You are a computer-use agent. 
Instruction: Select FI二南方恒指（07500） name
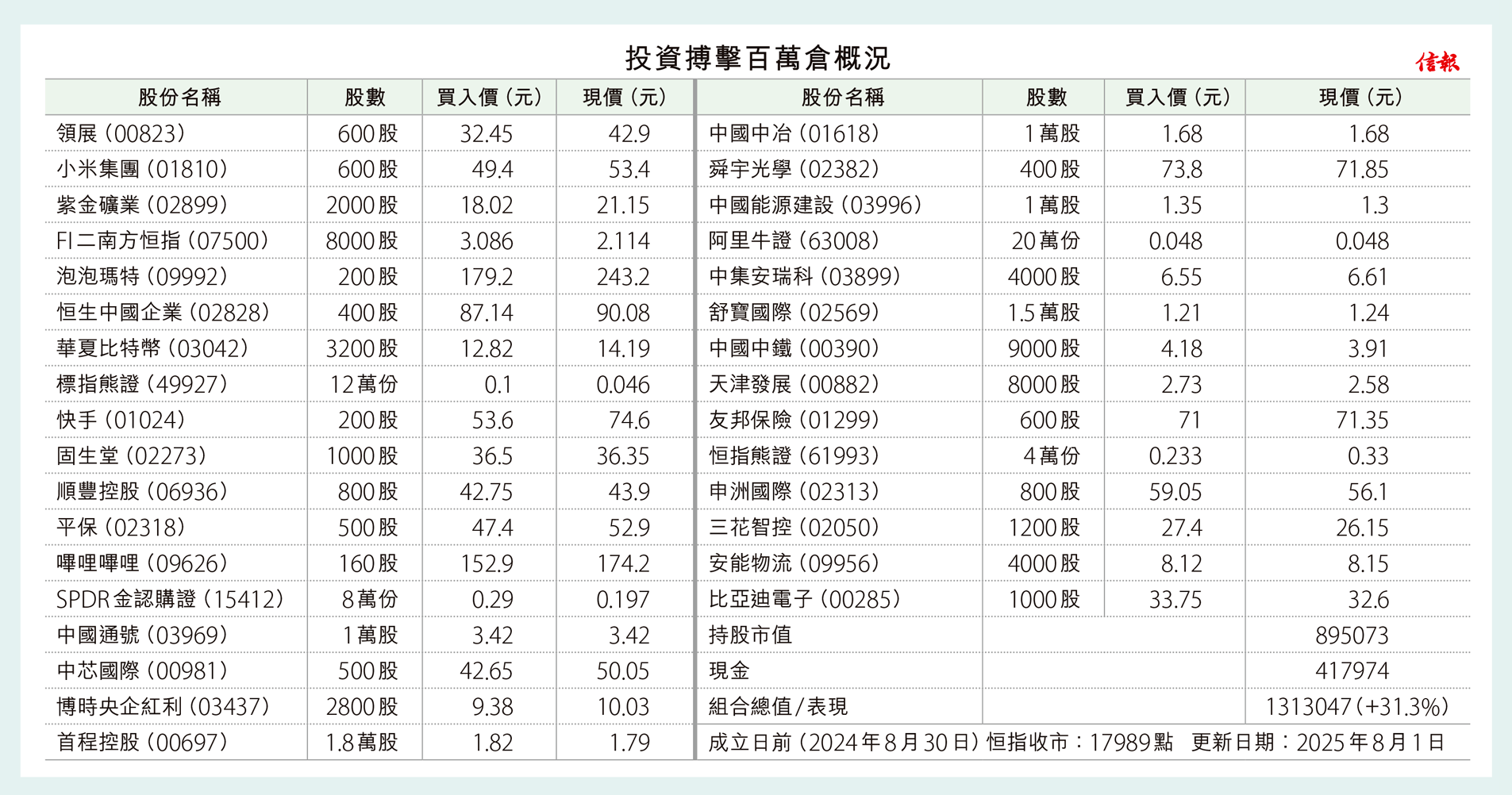tap(163, 240)
